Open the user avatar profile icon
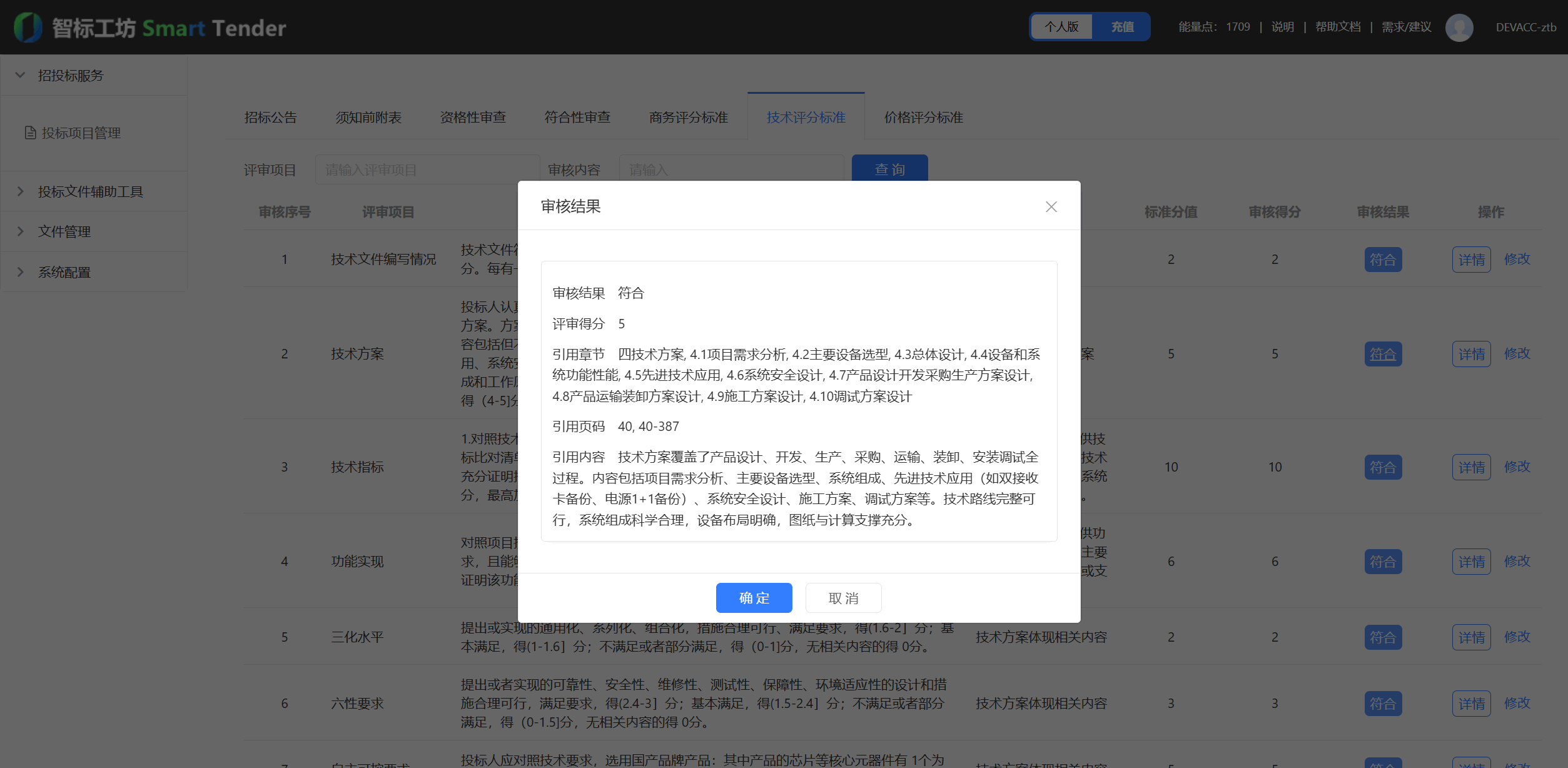Image resolution: width=1568 pixels, height=768 pixels. 1459,27
